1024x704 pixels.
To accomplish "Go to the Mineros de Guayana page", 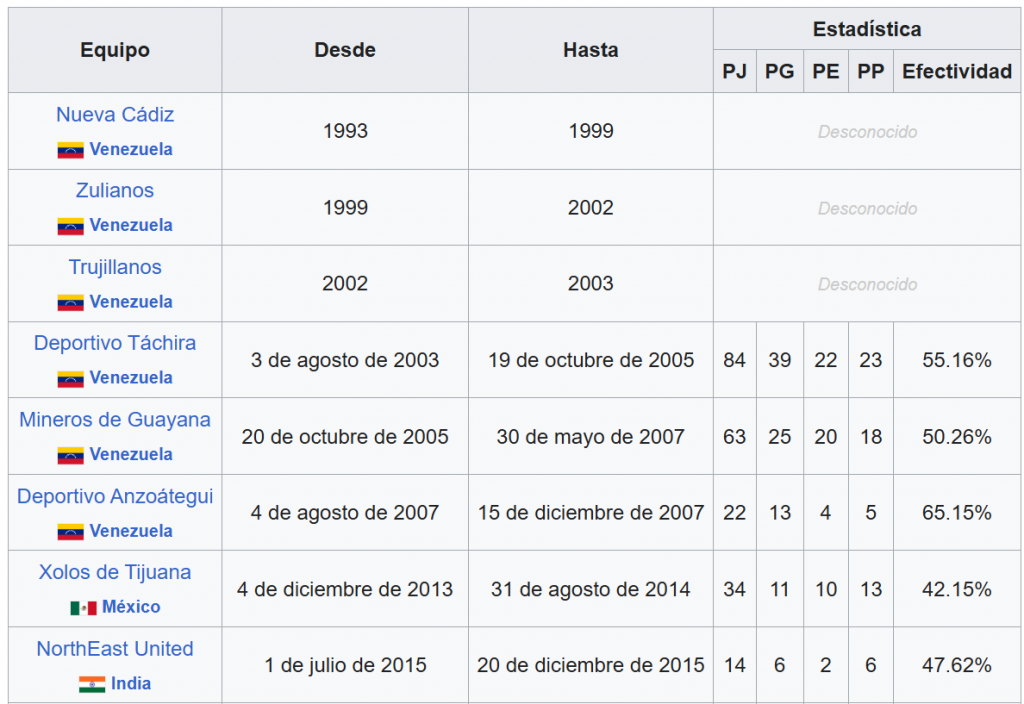I will (115, 420).
